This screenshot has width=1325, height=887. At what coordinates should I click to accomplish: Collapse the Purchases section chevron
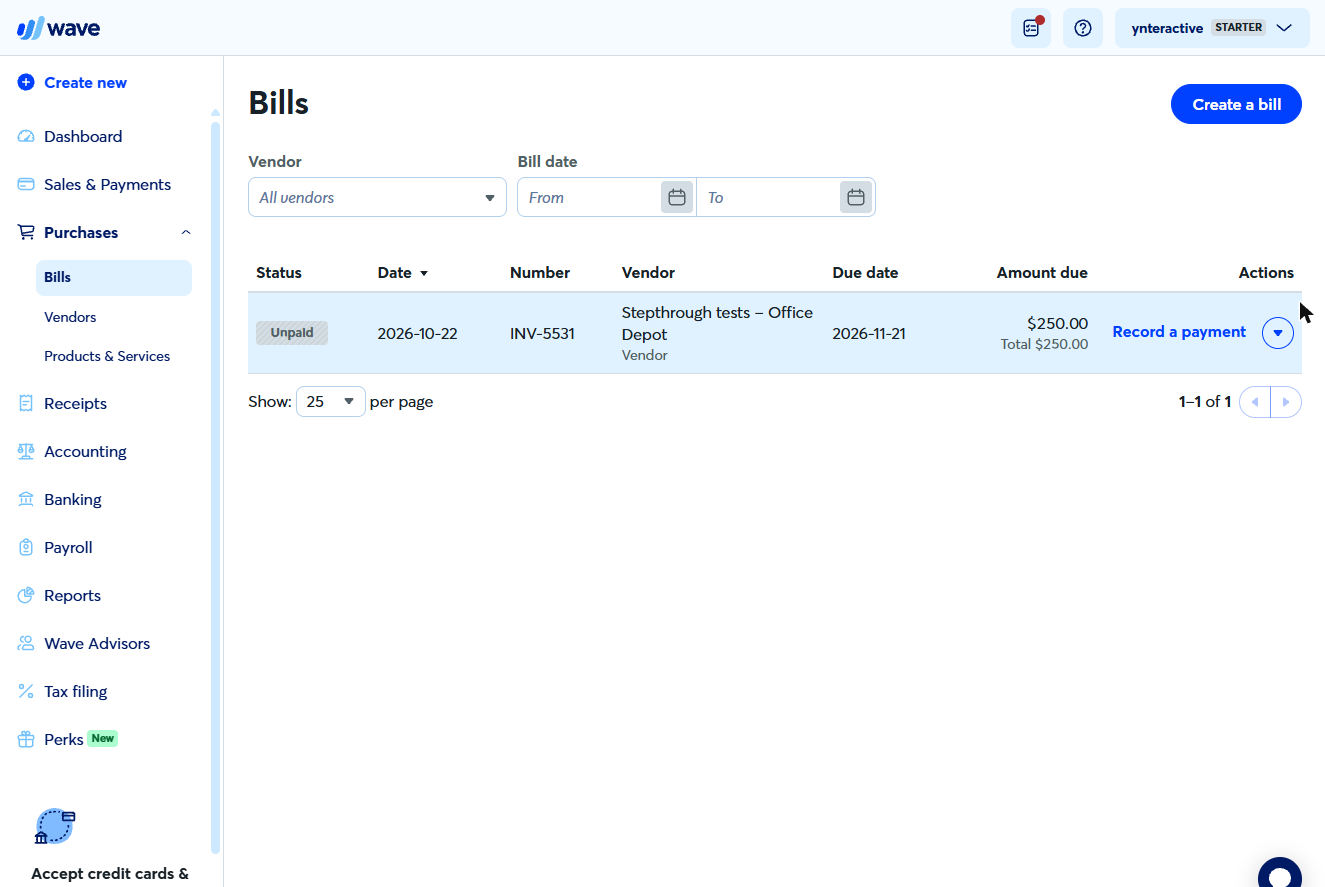[186, 233]
